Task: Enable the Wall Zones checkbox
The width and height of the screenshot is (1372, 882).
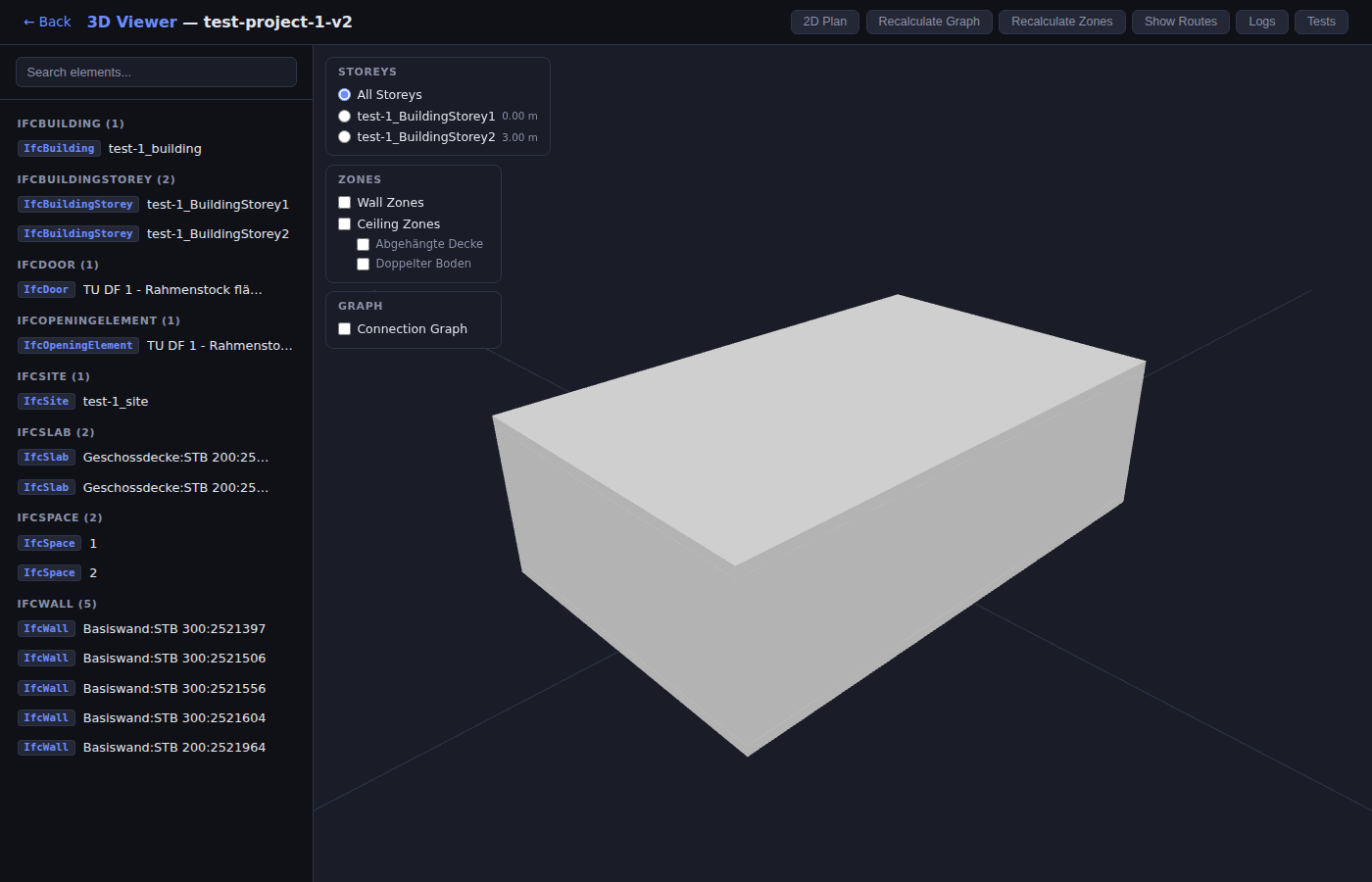Action: point(344,202)
